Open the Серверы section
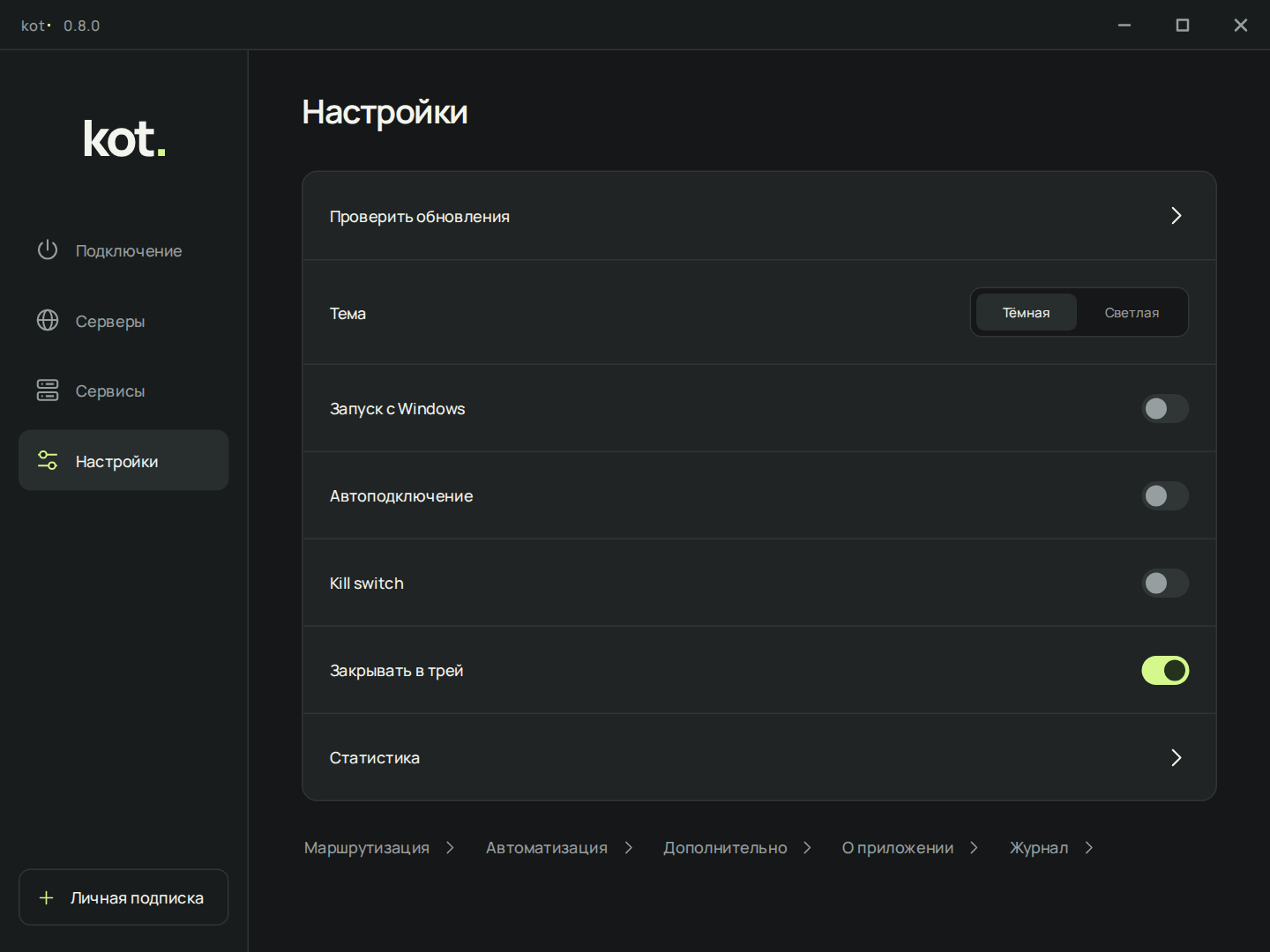 pos(123,321)
